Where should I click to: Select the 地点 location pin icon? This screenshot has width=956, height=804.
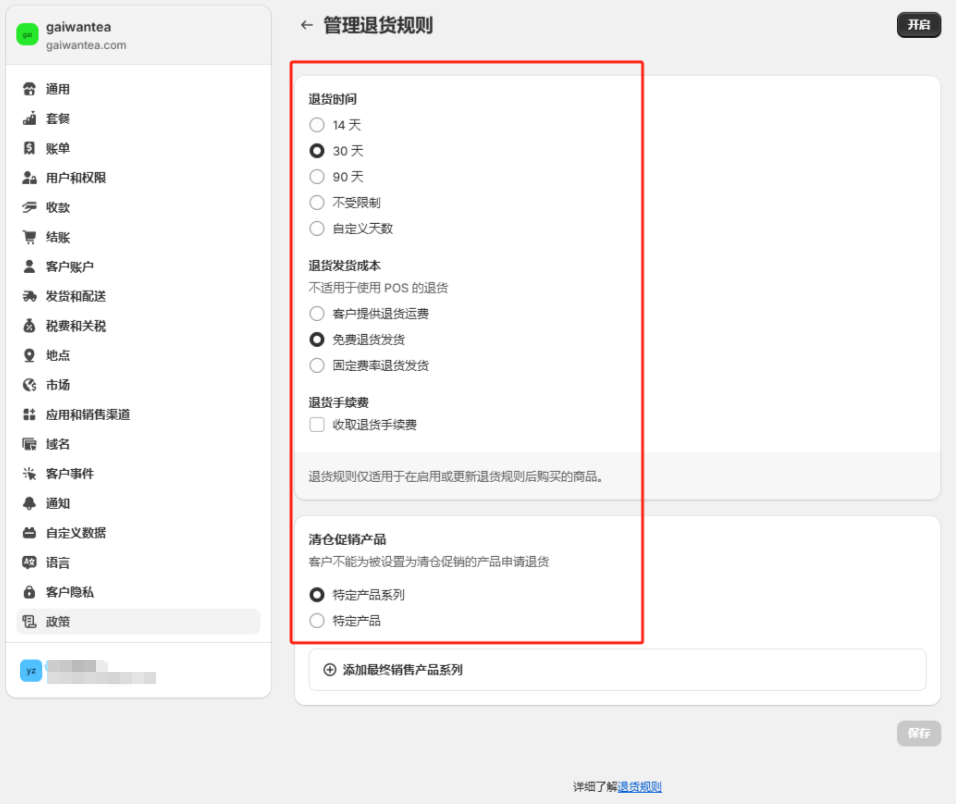point(28,354)
